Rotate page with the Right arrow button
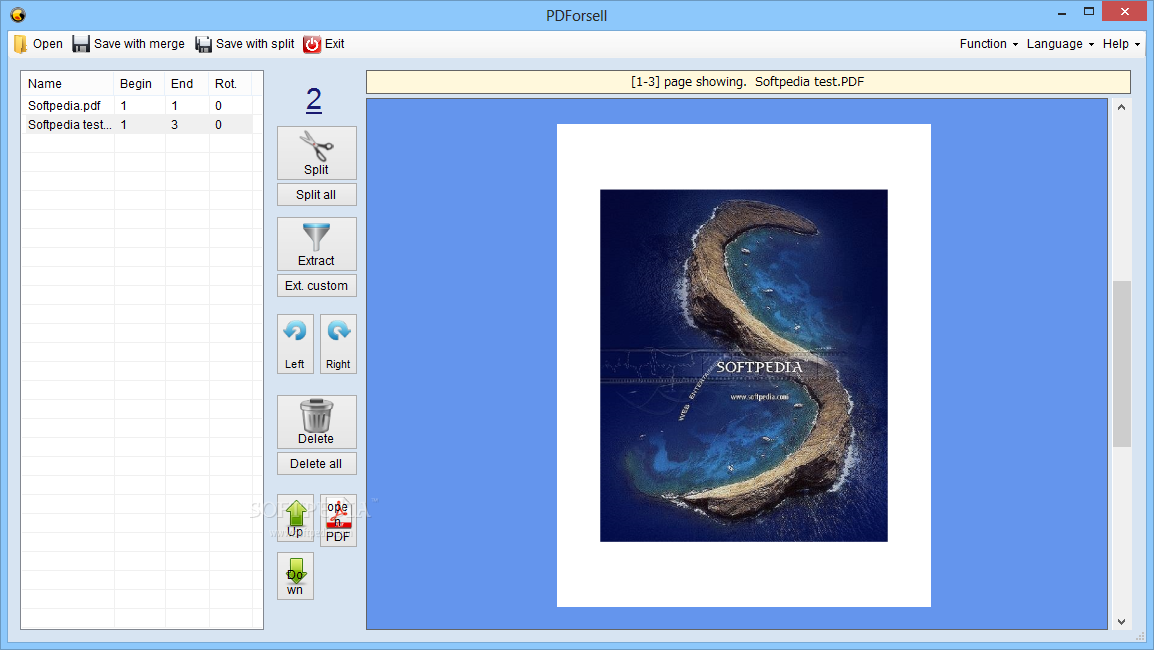Viewport: 1154px width, 650px height. 339,344
